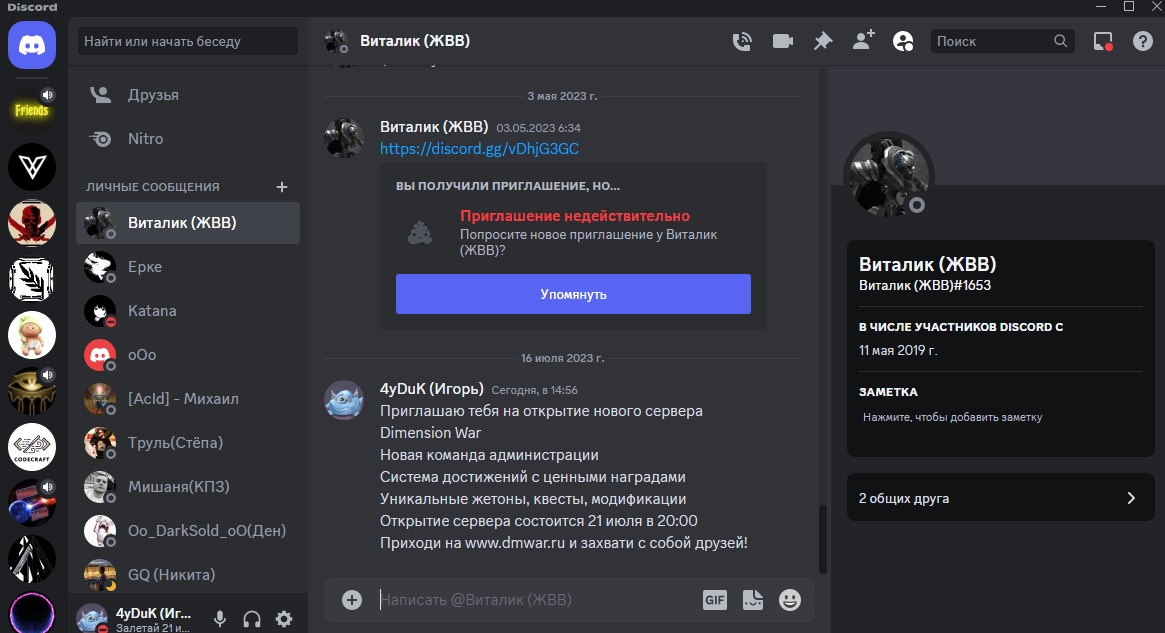
Task: Click the Dimension War message line
Action: [x=430, y=432]
